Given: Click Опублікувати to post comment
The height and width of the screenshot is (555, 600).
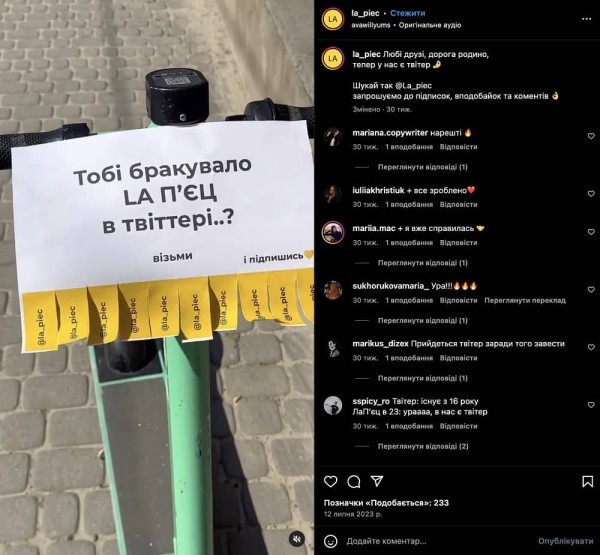Looking at the screenshot, I should pyautogui.click(x=566, y=541).
